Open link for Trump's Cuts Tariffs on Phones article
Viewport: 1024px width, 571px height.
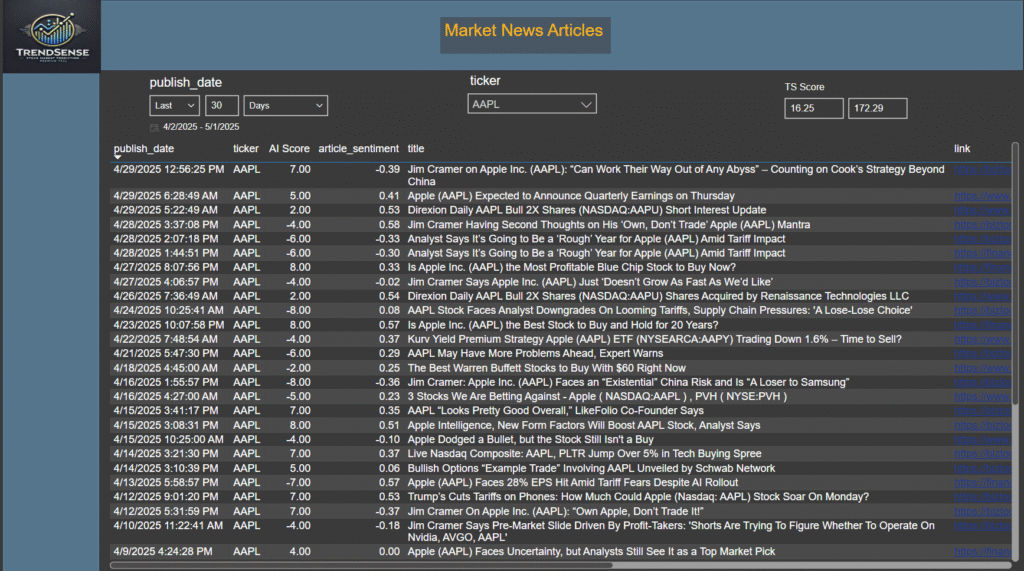click(979, 497)
